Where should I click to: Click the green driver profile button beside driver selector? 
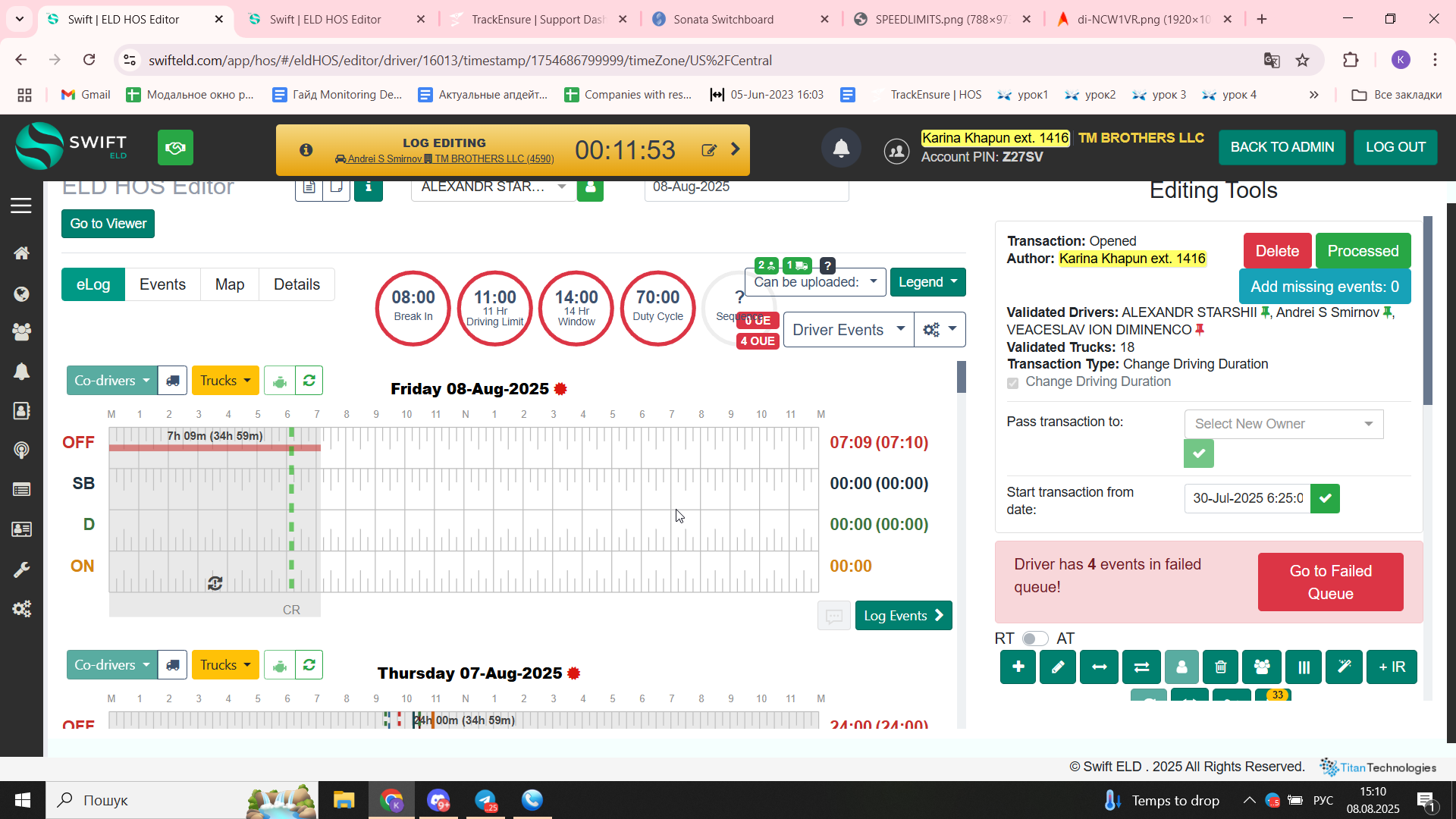[x=590, y=187]
